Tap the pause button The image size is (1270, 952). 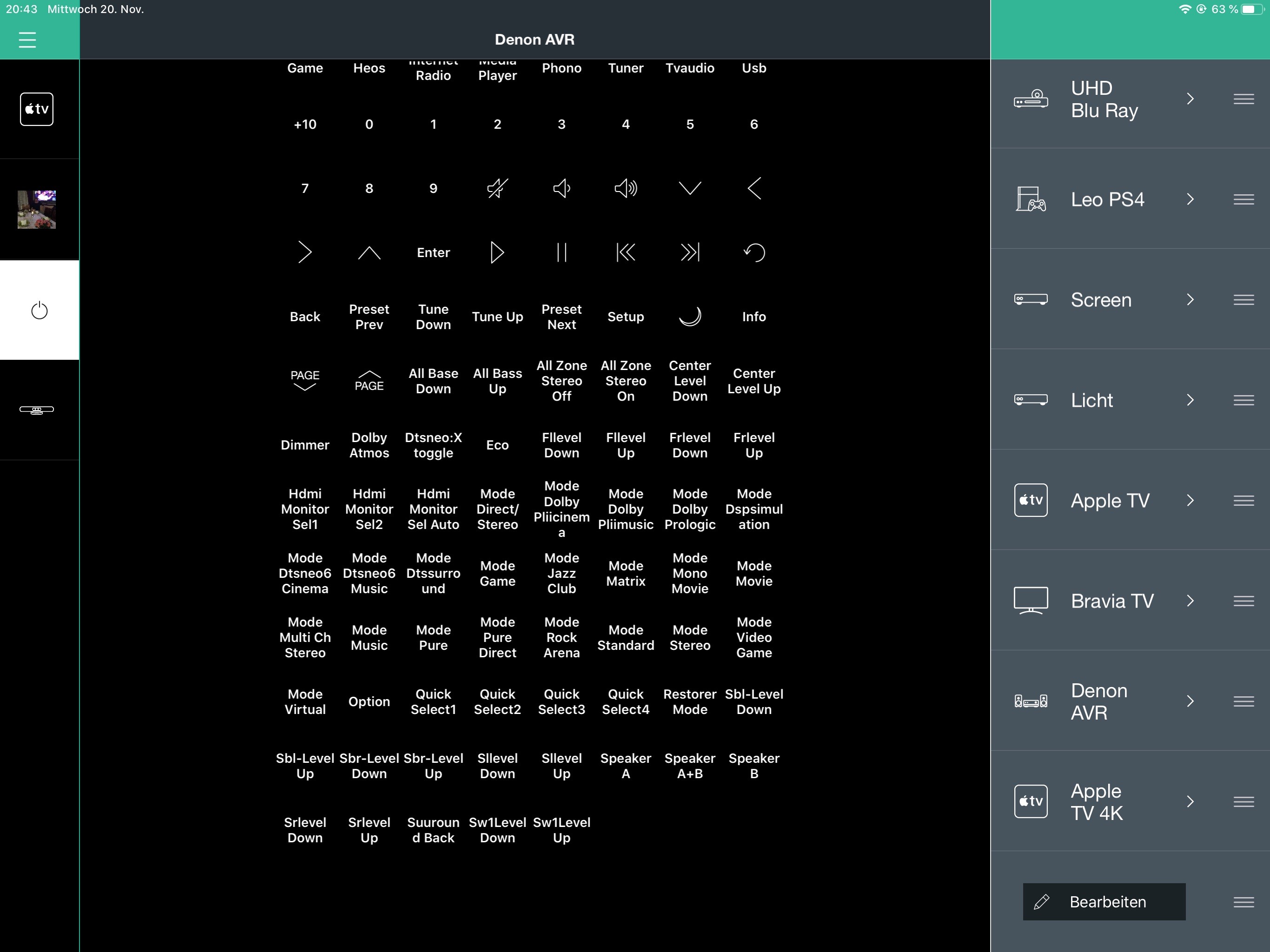[x=562, y=252]
